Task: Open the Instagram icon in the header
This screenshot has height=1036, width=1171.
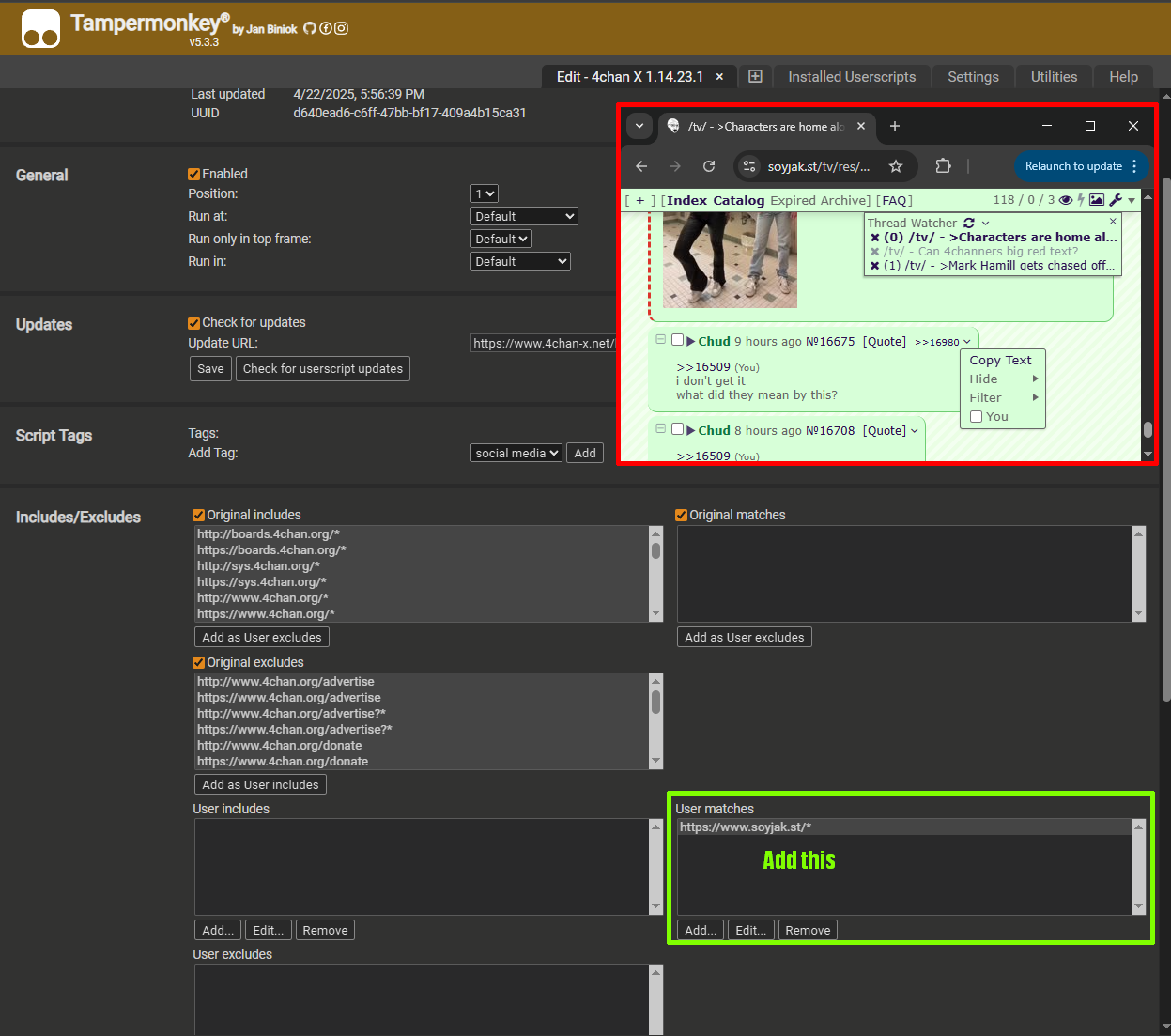Action: point(342,28)
